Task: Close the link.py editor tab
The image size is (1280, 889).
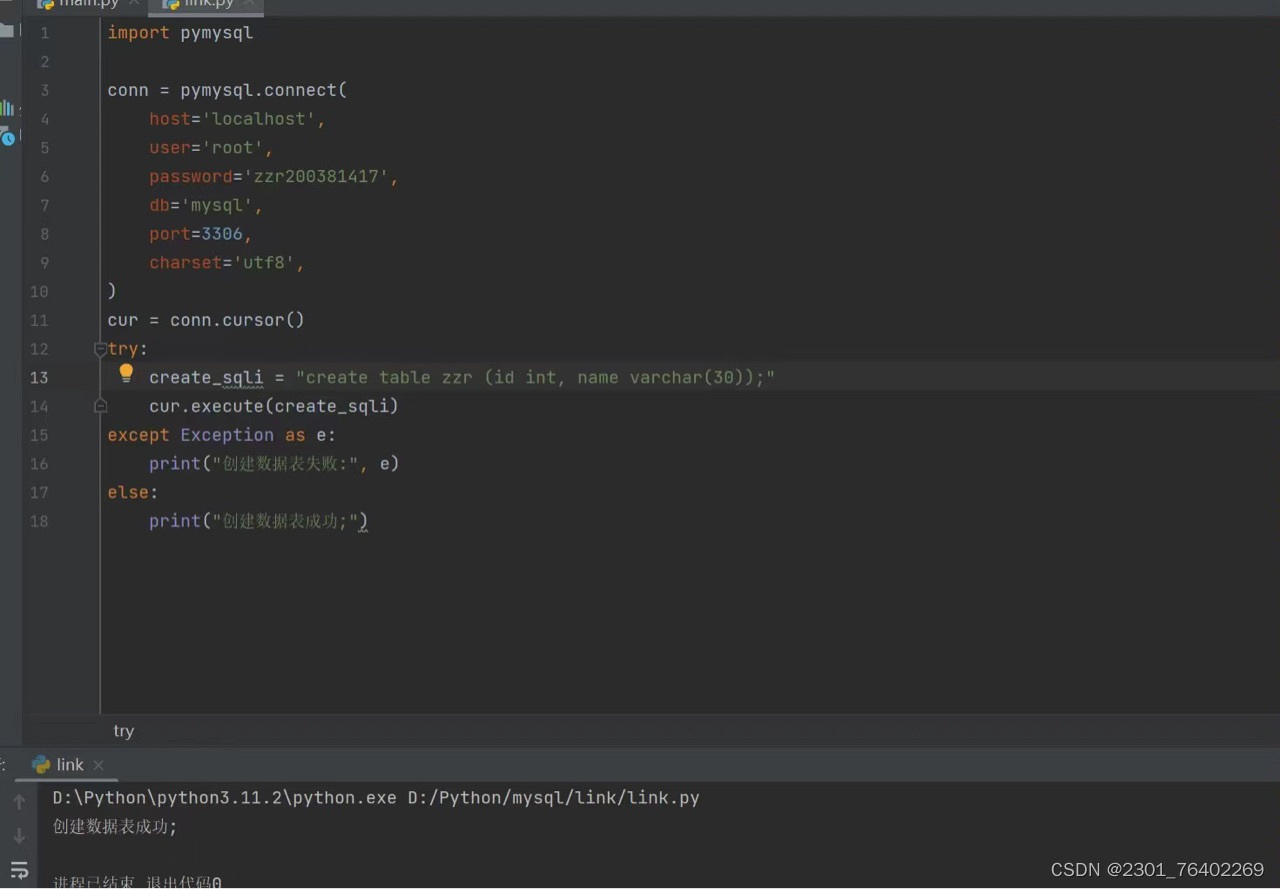Action: 249,4
